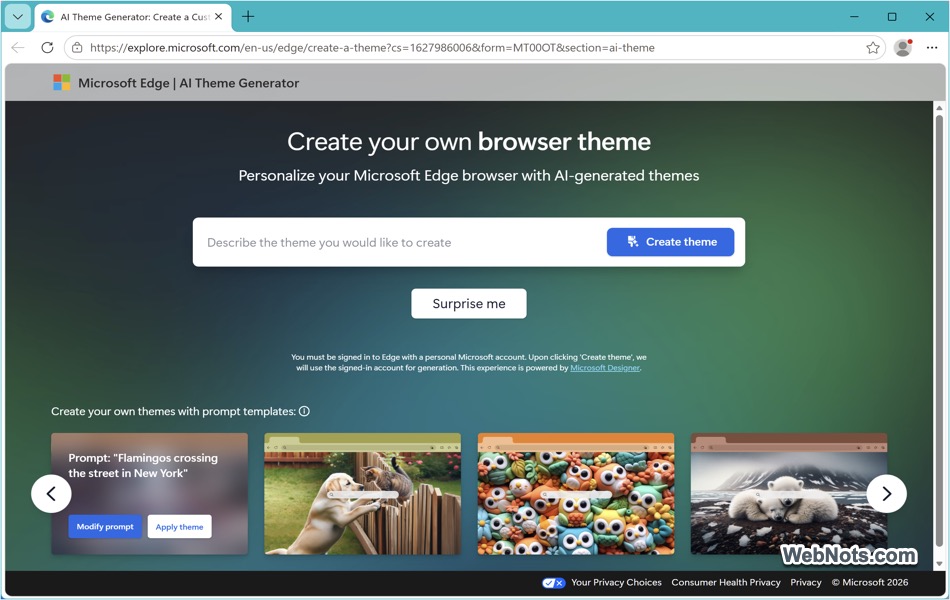Screen dimensions: 950x600
Task: Select the AI Theme Generator tab
Action: (132, 17)
